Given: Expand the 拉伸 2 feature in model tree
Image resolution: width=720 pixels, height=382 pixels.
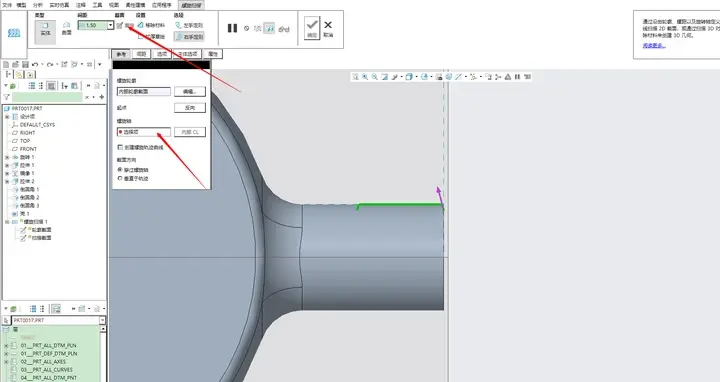Looking at the screenshot, I should click(7, 181).
